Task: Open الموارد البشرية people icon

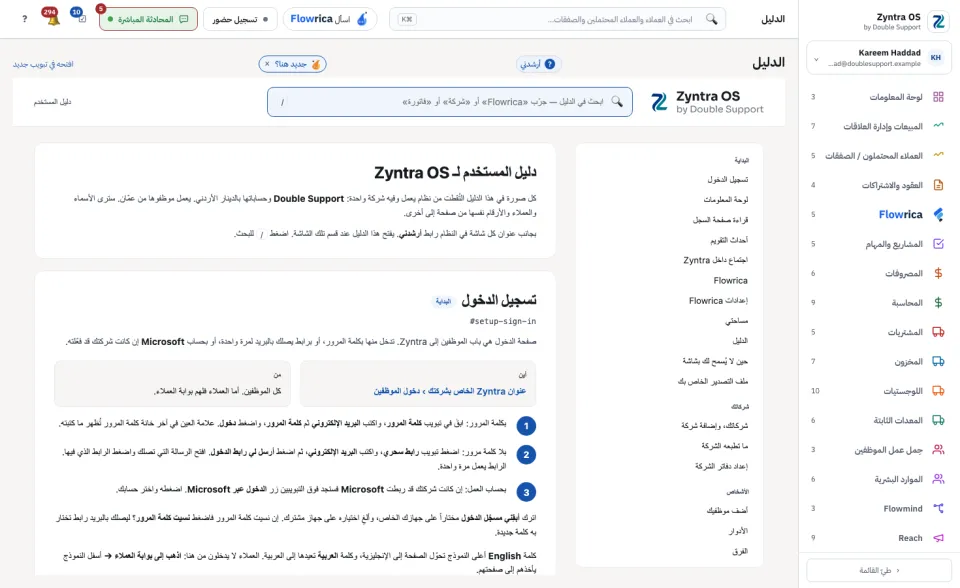Action: coord(938,479)
